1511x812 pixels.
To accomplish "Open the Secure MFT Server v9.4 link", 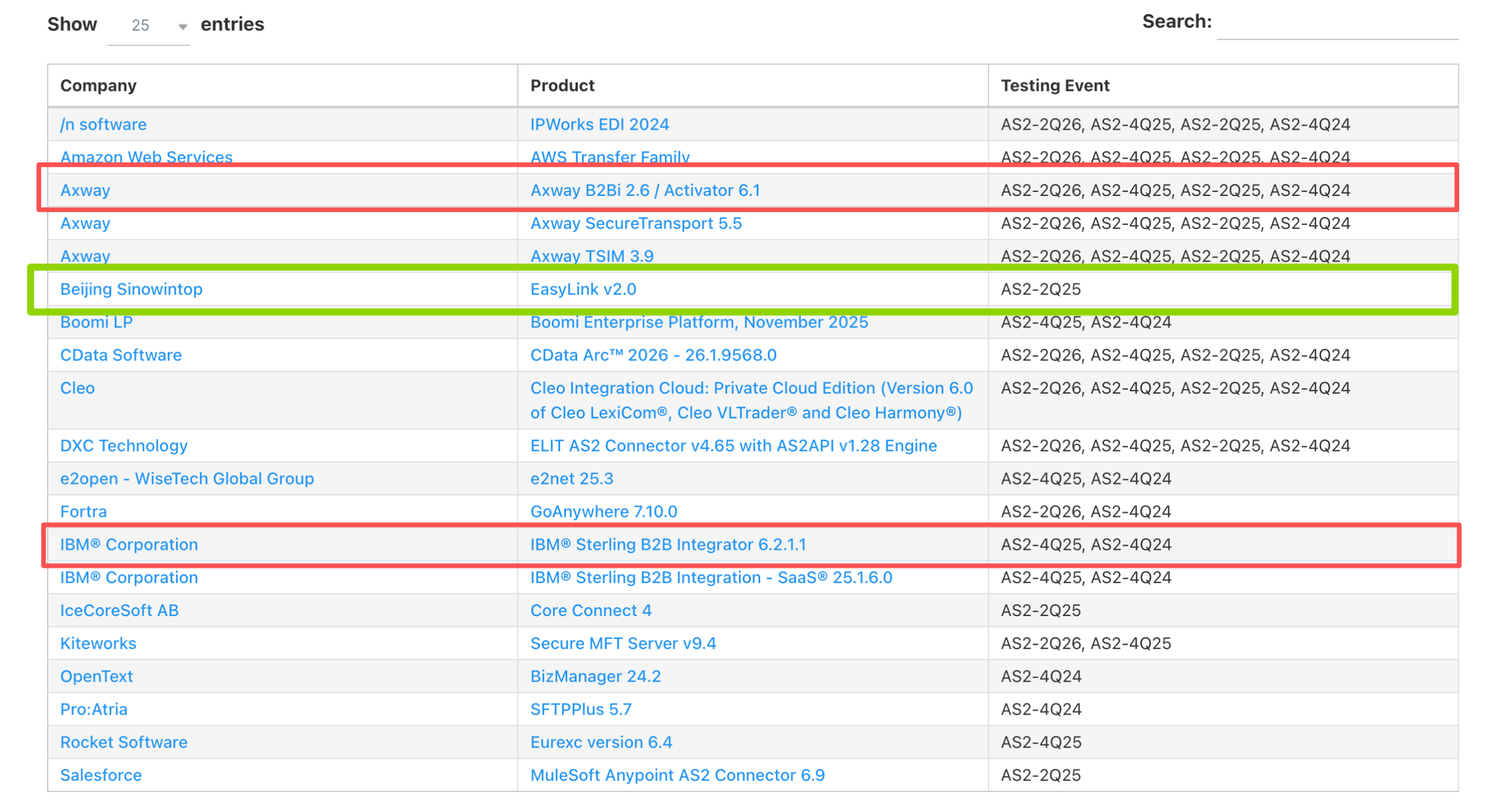I will coord(623,644).
